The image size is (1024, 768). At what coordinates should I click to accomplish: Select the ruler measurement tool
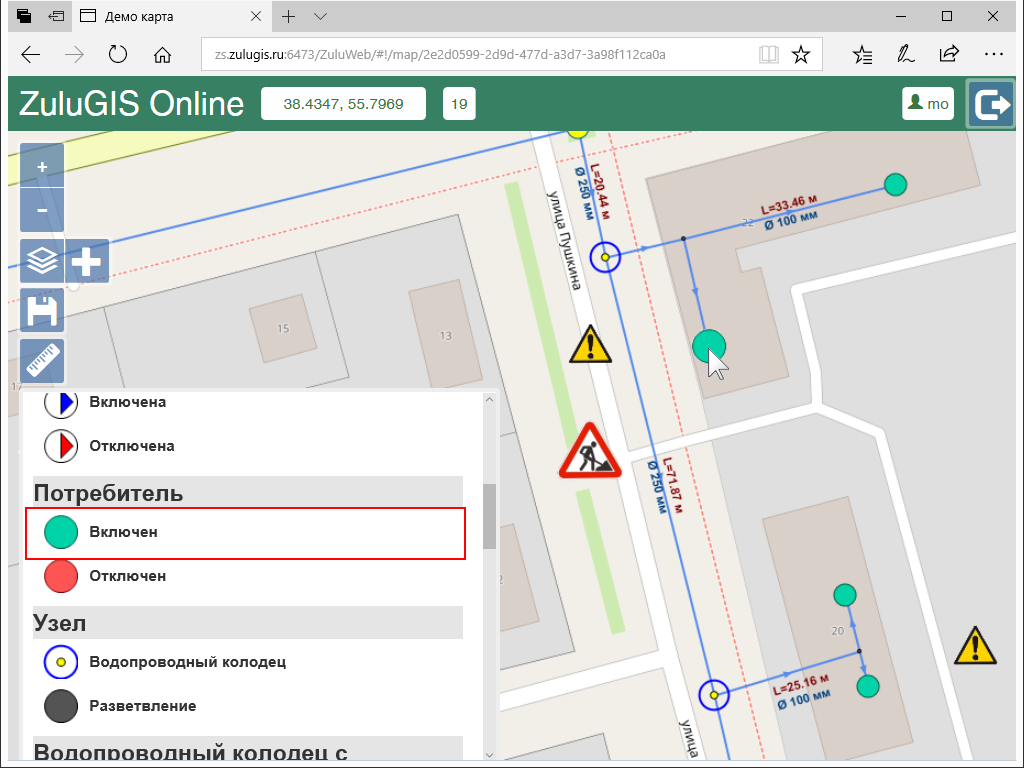click(x=42, y=361)
